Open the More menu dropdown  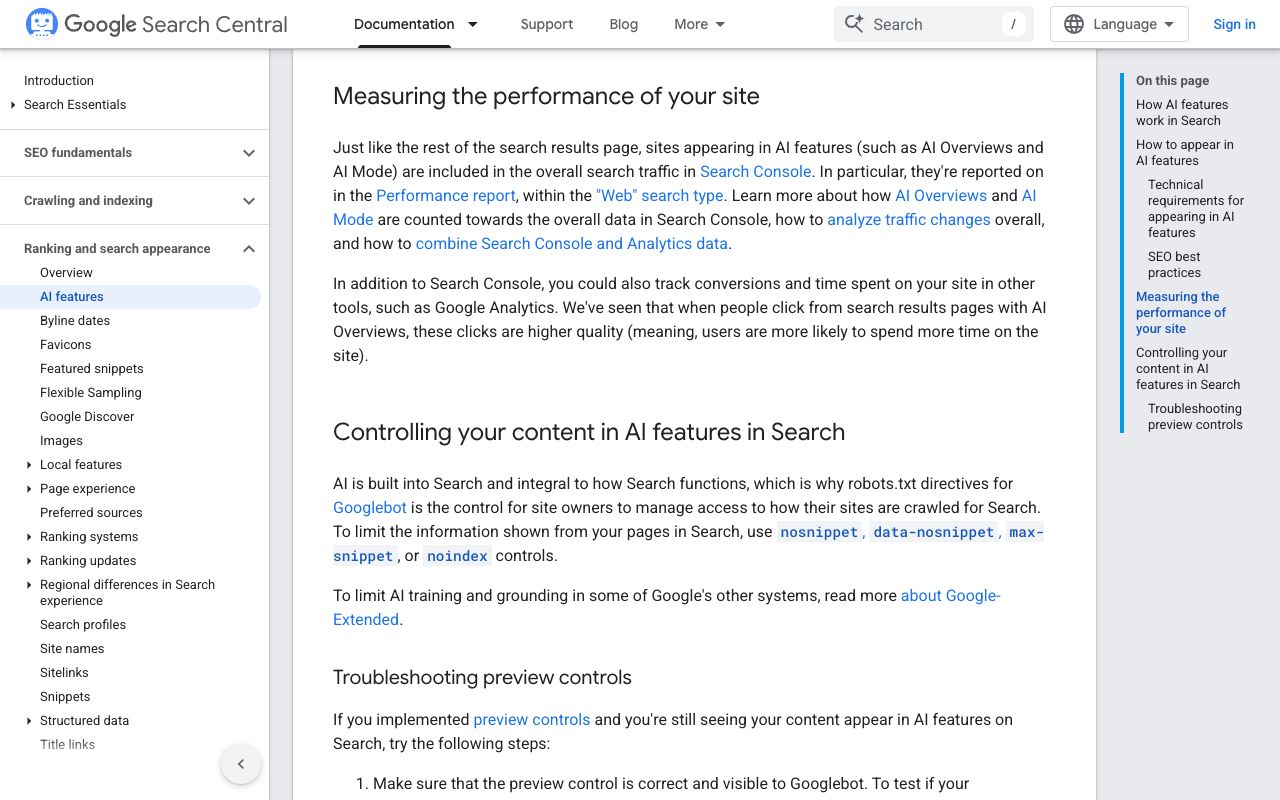pos(700,24)
